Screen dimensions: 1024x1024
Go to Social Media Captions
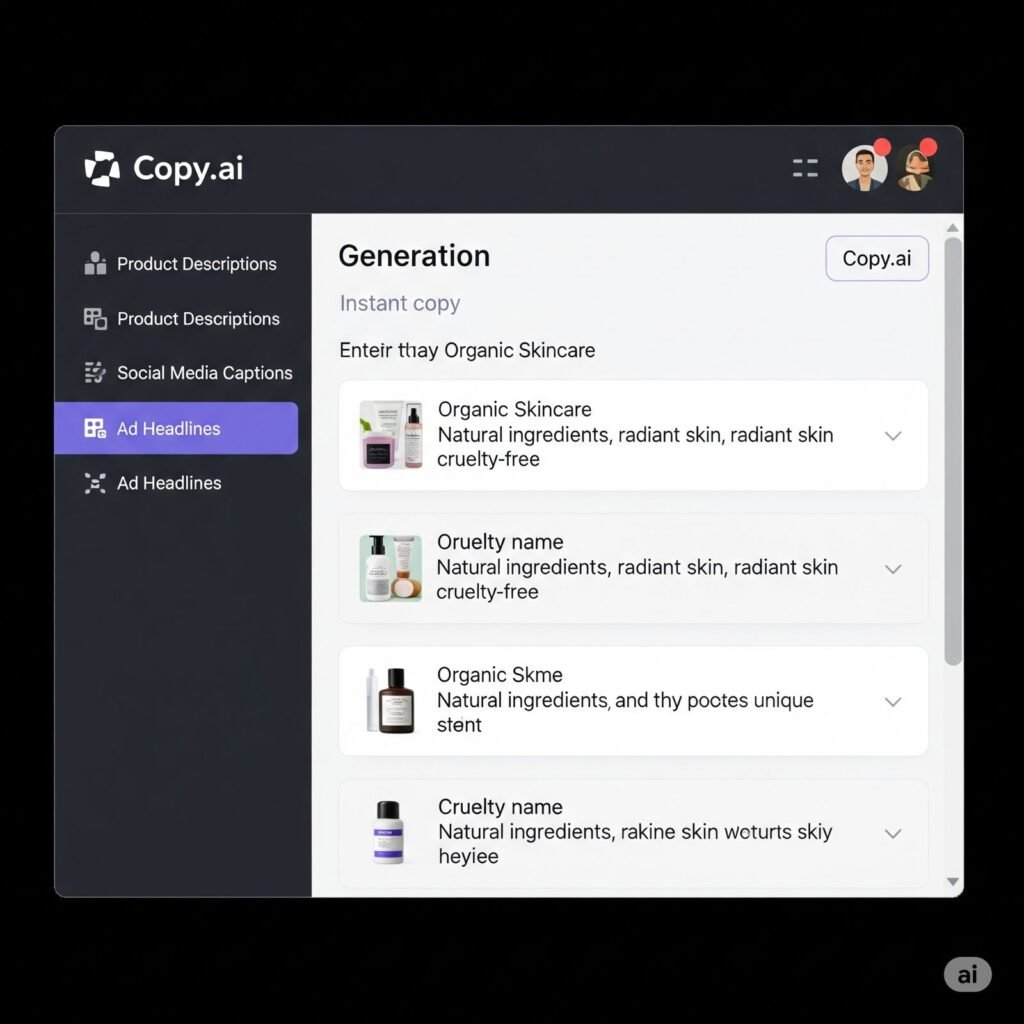pyautogui.click(x=188, y=373)
